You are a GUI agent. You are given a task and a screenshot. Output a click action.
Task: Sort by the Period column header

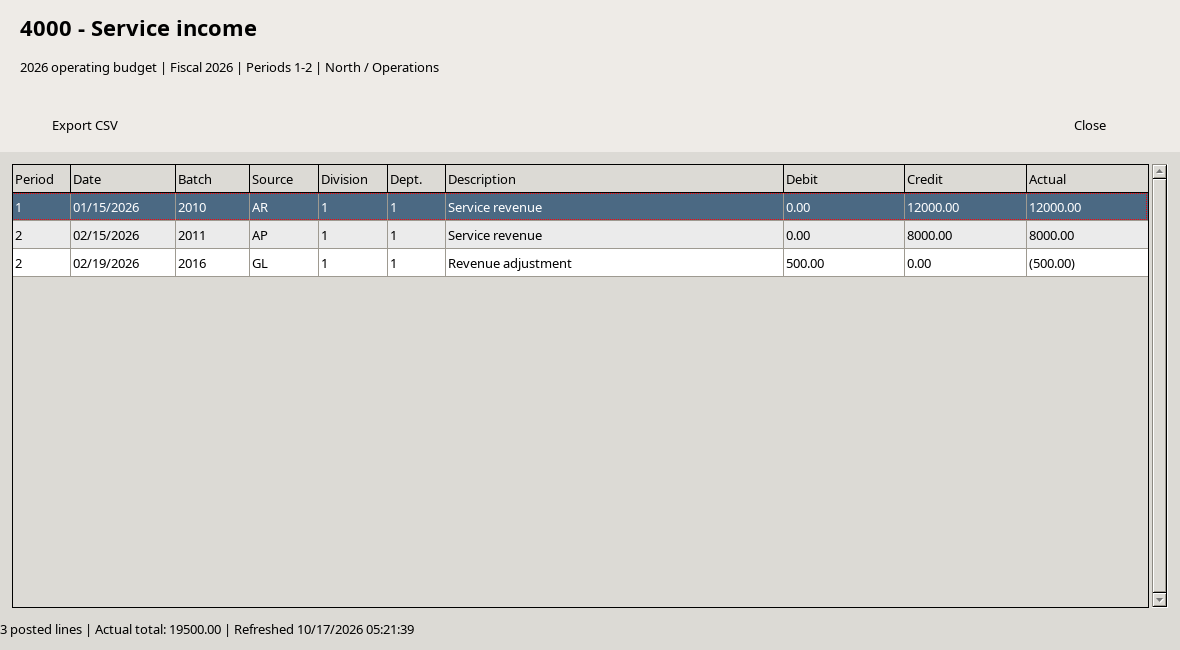pyautogui.click(x=41, y=179)
